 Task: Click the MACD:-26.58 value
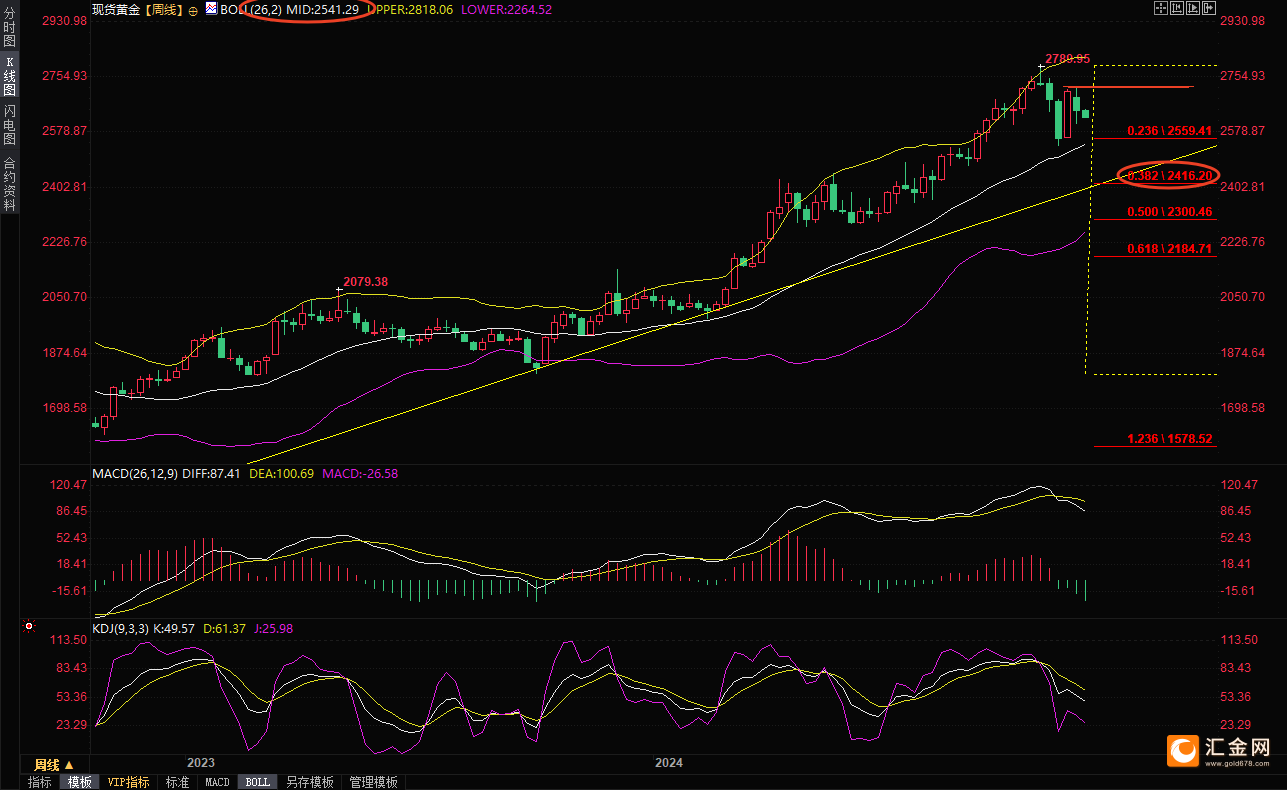click(360, 473)
